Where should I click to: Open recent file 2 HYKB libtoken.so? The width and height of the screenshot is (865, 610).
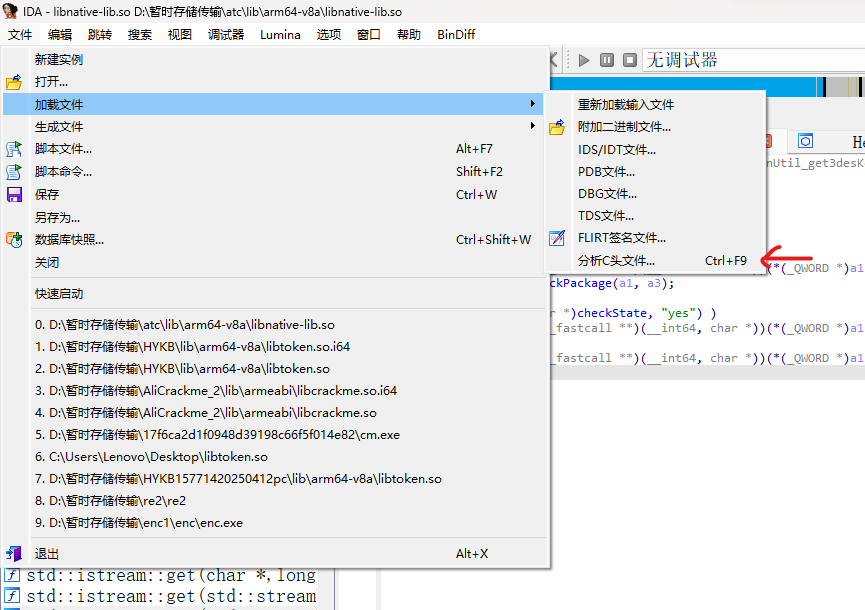click(273, 368)
